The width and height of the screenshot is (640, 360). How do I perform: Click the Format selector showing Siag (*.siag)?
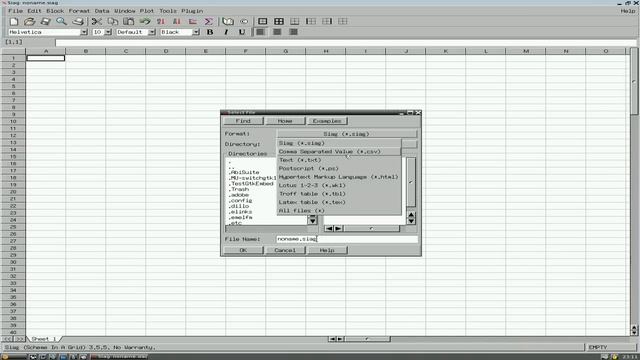tap(347, 134)
